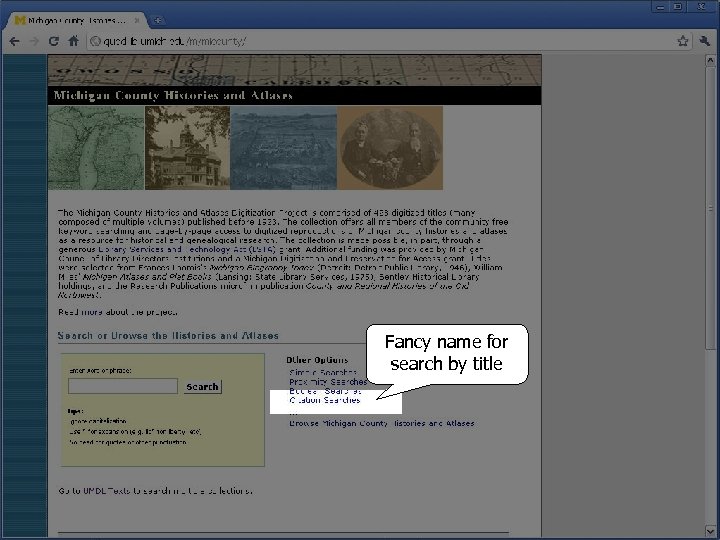This screenshot has height=540, width=720.
Task: Click the blue landscape thumbnail image
Action: click(283, 148)
